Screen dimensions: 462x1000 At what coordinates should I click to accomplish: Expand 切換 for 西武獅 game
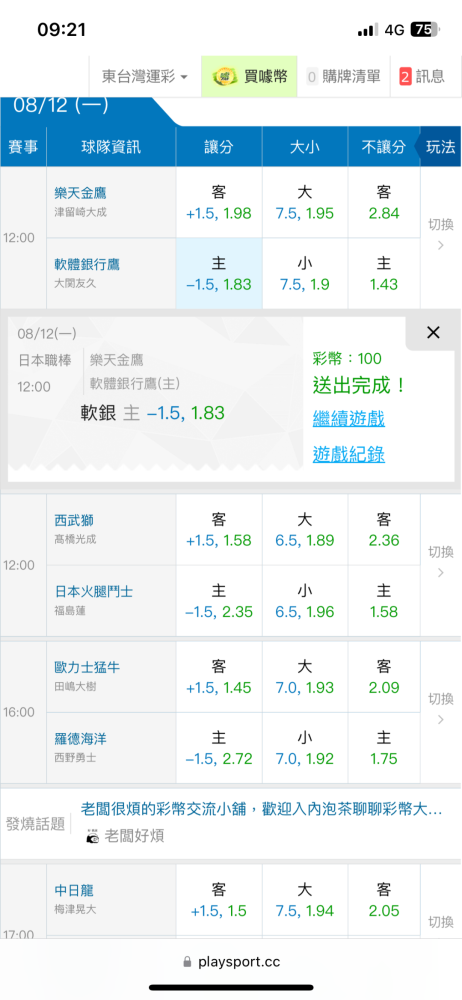click(440, 561)
